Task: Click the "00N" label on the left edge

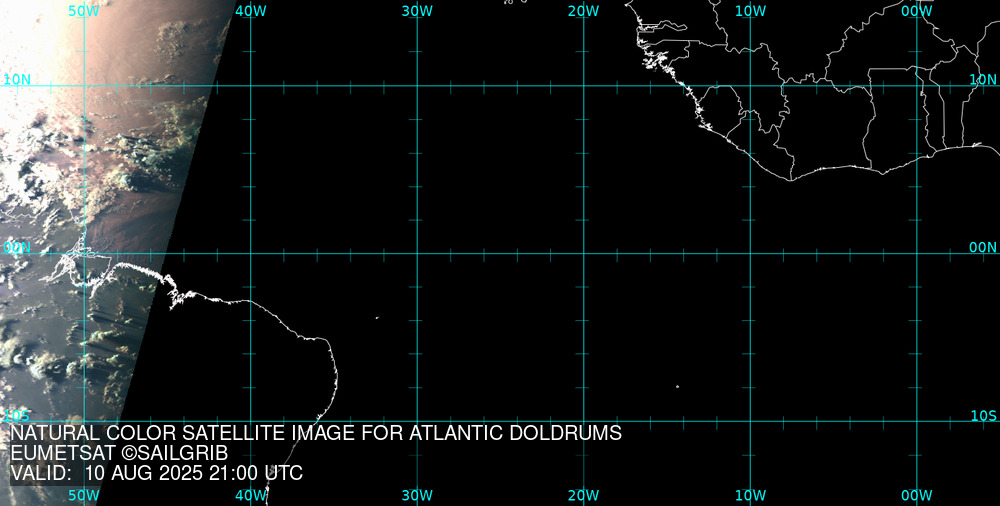Action: [17, 248]
